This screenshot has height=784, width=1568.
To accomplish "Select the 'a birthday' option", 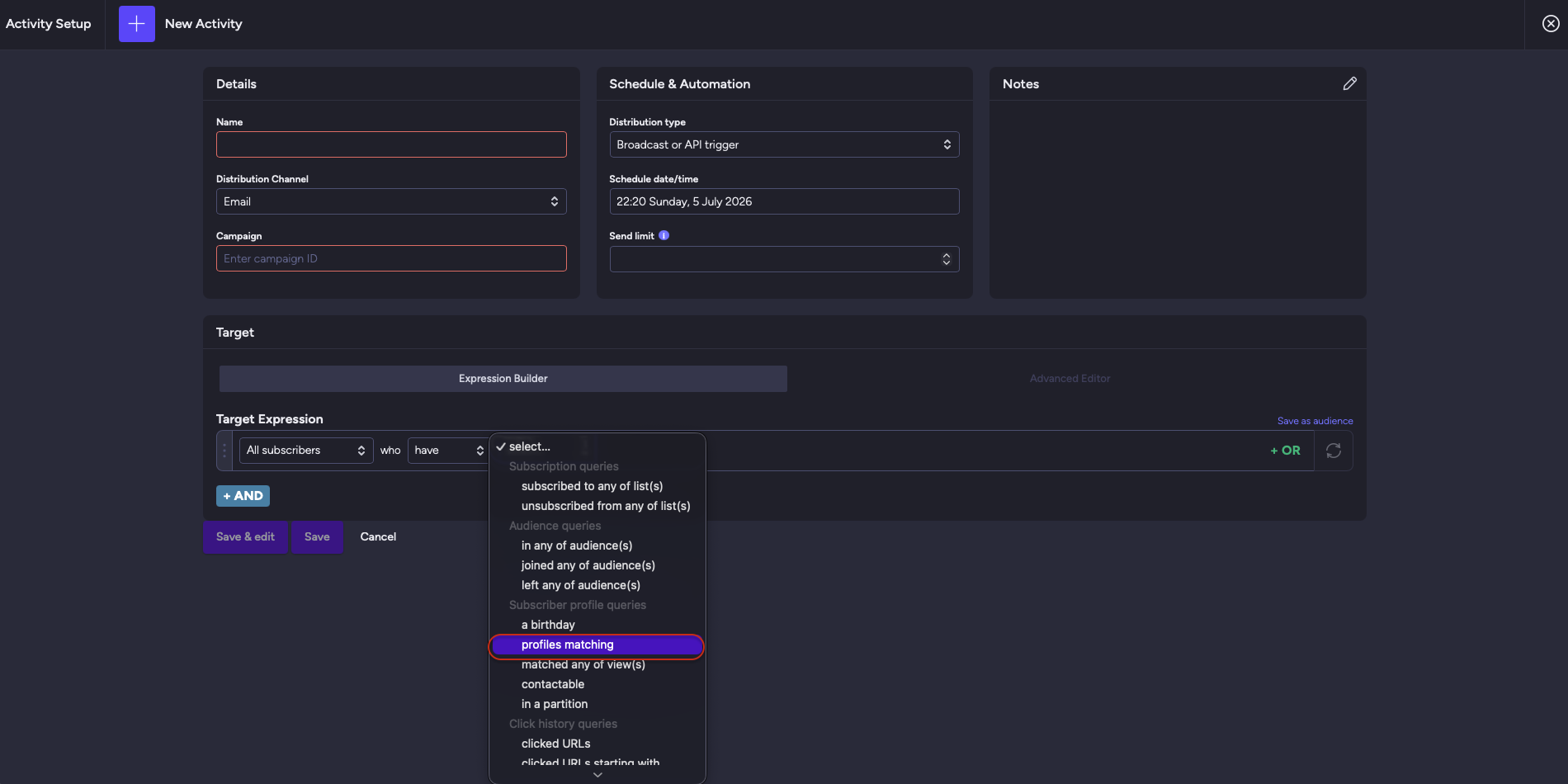I will click(x=597, y=625).
